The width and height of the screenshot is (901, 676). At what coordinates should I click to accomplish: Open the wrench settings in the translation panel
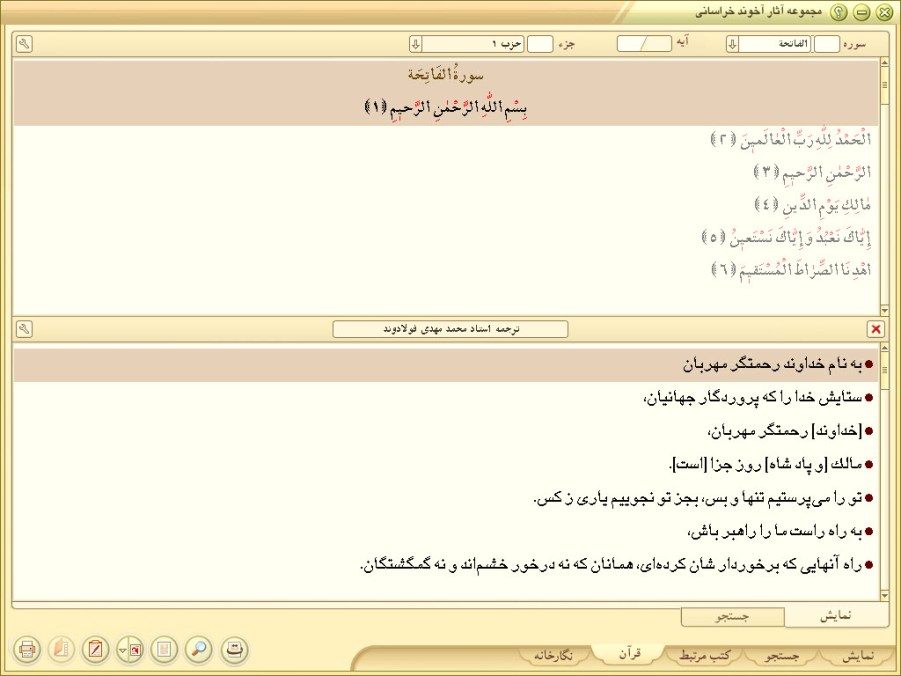pos(24,329)
